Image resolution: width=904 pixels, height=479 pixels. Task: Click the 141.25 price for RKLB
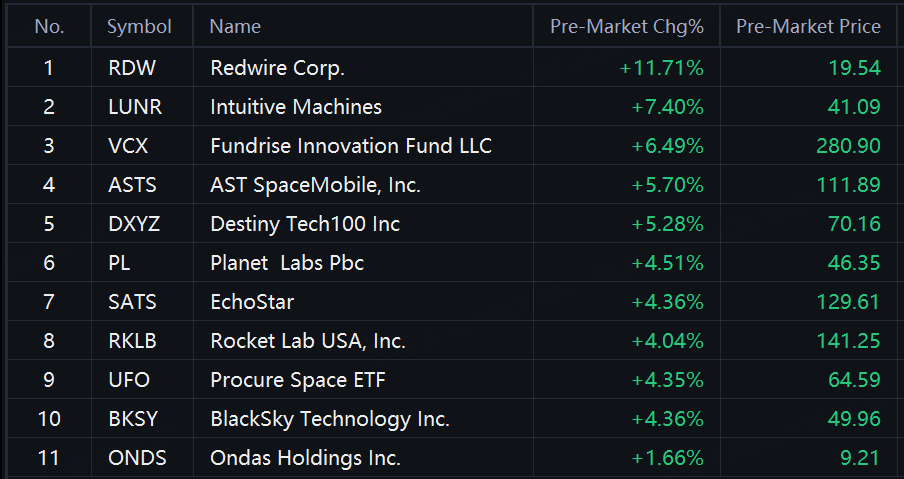tap(849, 341)
